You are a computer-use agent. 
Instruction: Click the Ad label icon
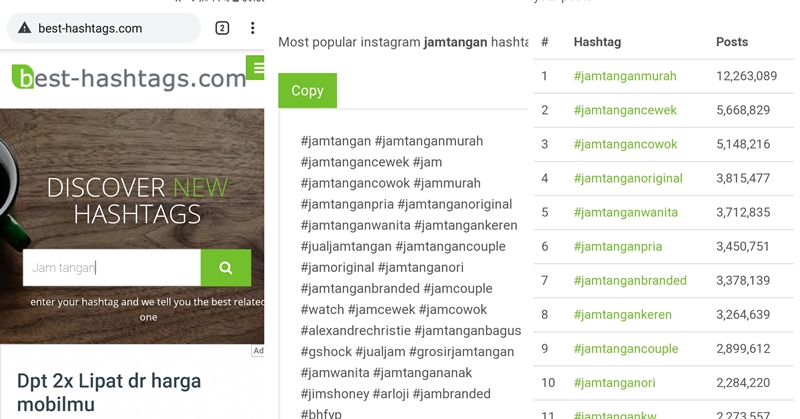[258, 351]
